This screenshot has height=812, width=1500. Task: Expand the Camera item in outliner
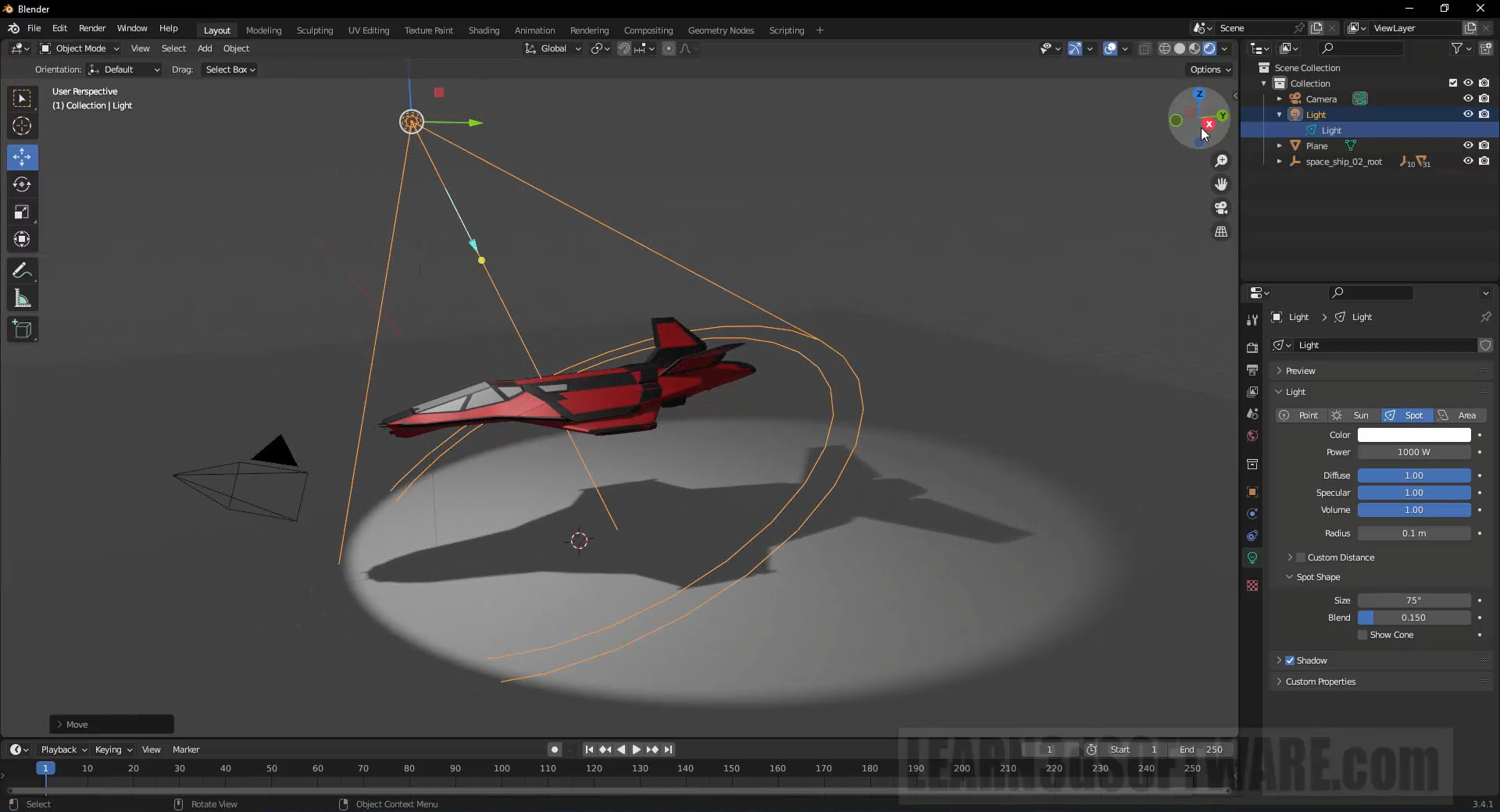pyautogui.click(x=1279, y=99)
